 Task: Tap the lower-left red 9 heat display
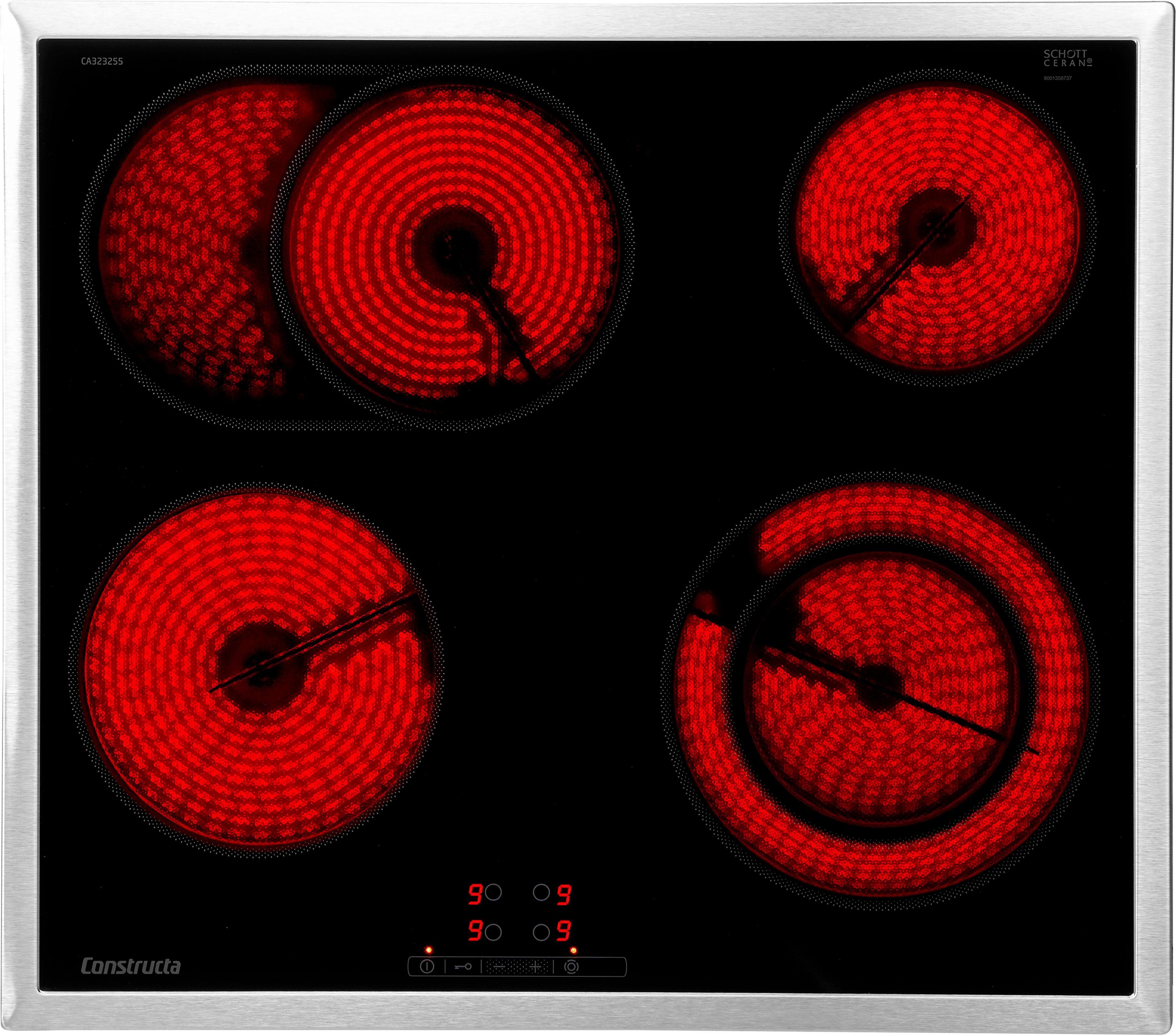tap(475, 931)
